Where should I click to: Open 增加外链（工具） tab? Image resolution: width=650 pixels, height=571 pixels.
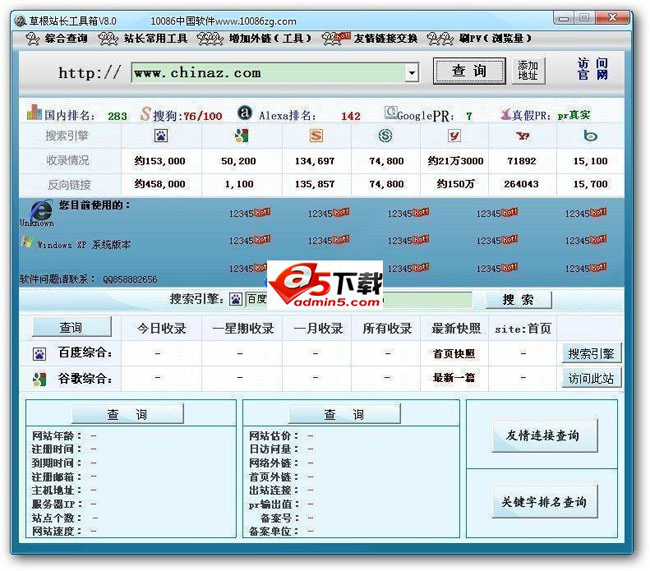pyautogui.click(x=254, y=39)
